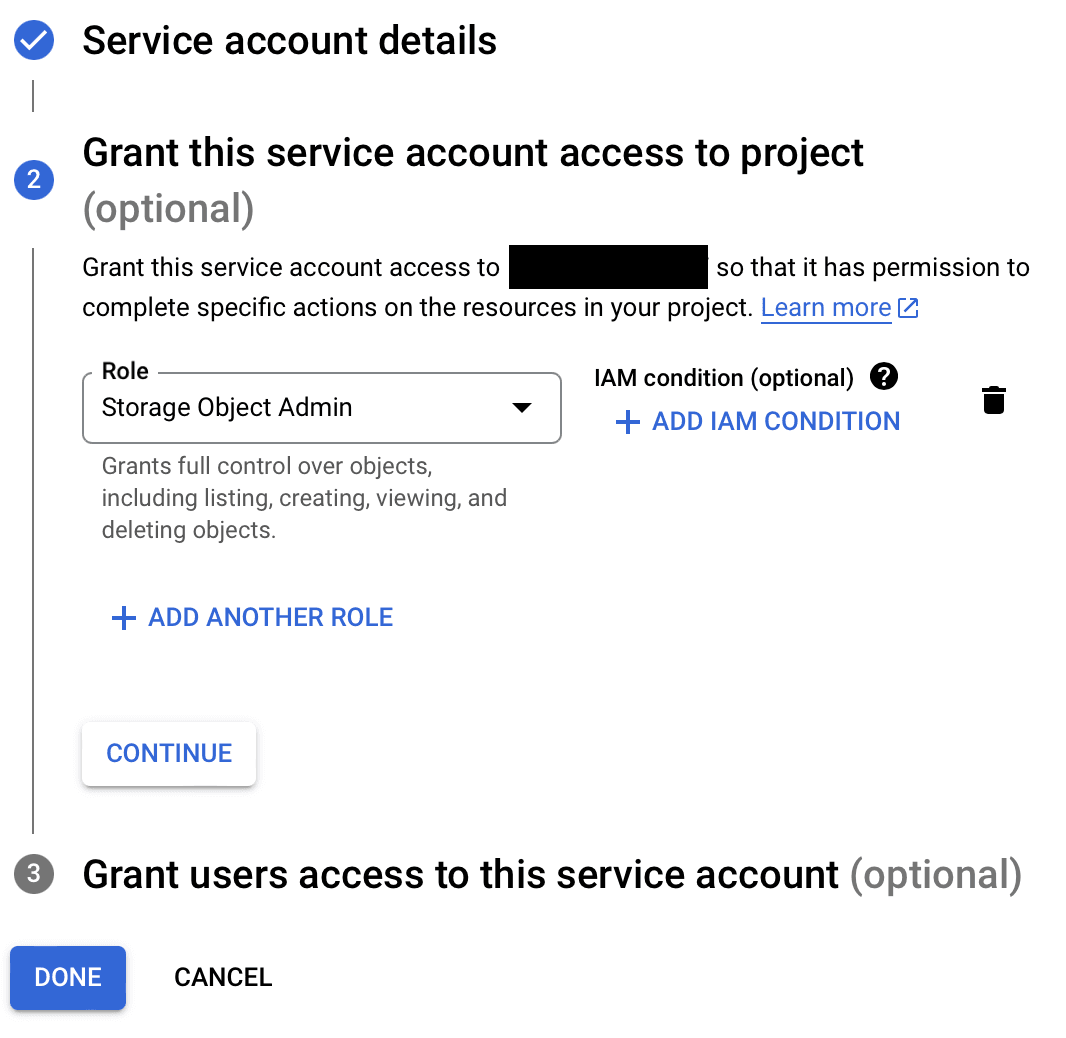Open the Service account details step
This screenshot has height=1038, width=1066.
tap(289, 41)
